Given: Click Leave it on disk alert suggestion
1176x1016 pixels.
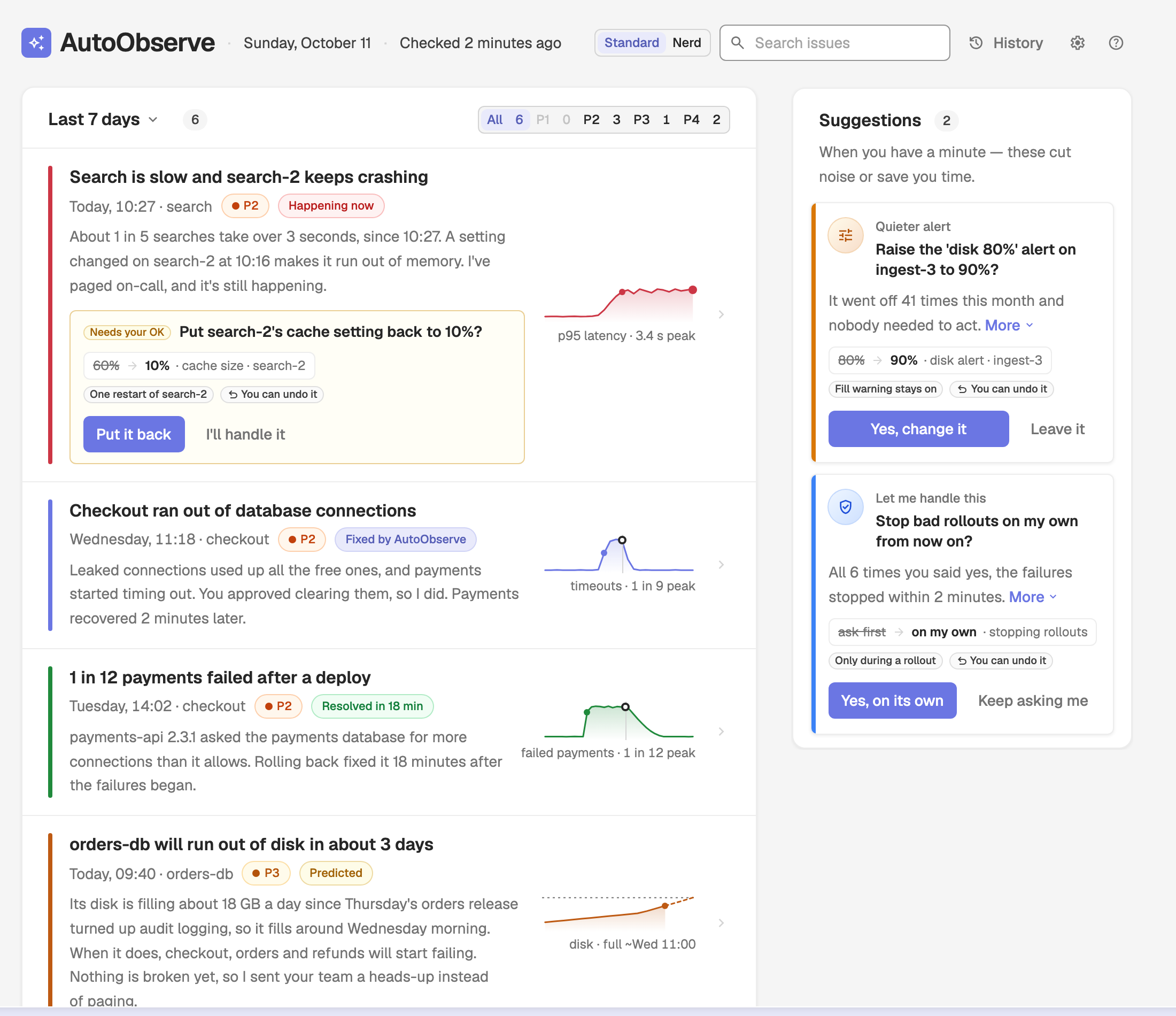Looking at the screenshot, I should [x=1057, y=429].
